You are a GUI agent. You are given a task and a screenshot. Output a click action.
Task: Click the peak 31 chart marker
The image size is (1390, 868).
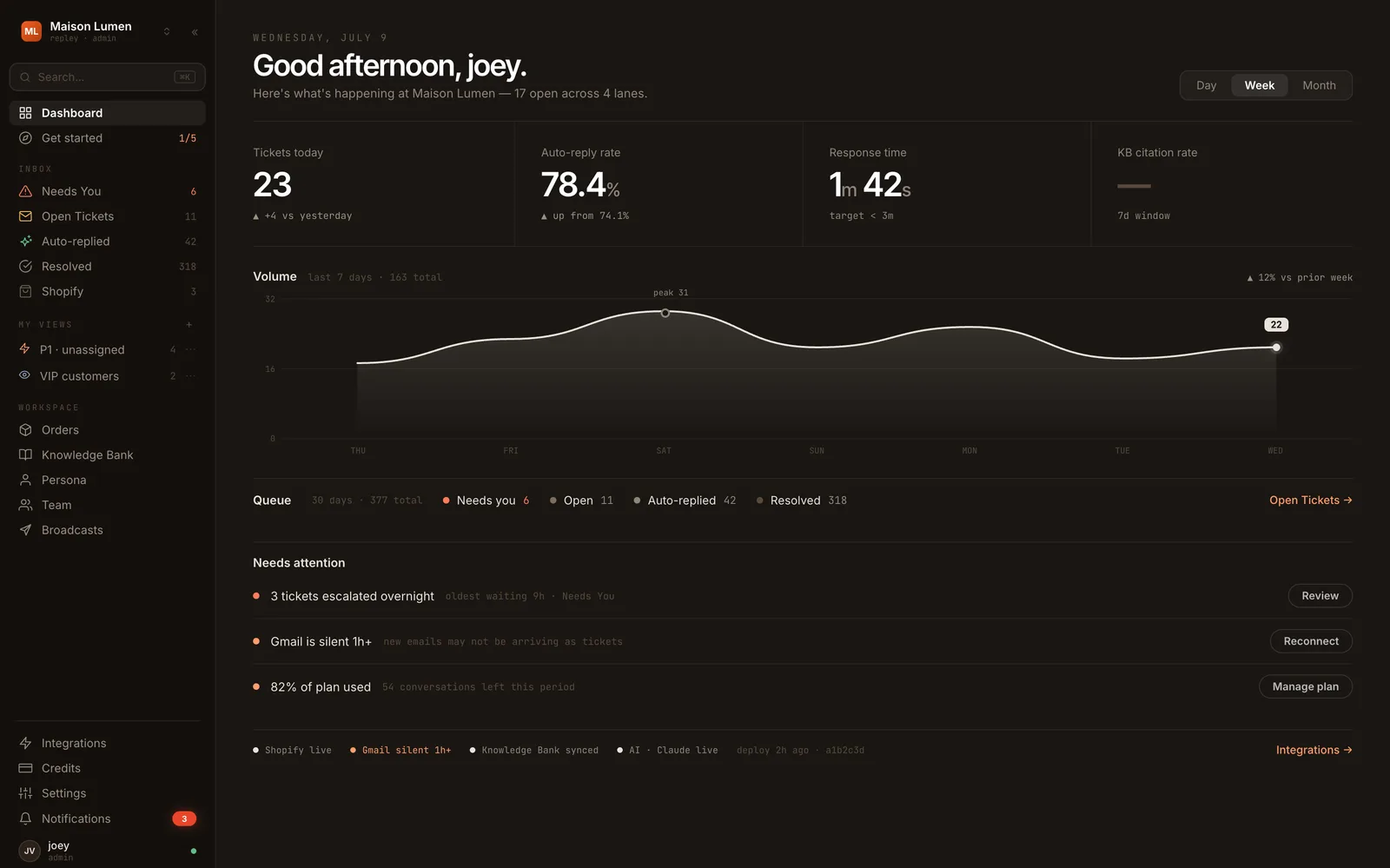pyautogui.click(x=665, y=313)
